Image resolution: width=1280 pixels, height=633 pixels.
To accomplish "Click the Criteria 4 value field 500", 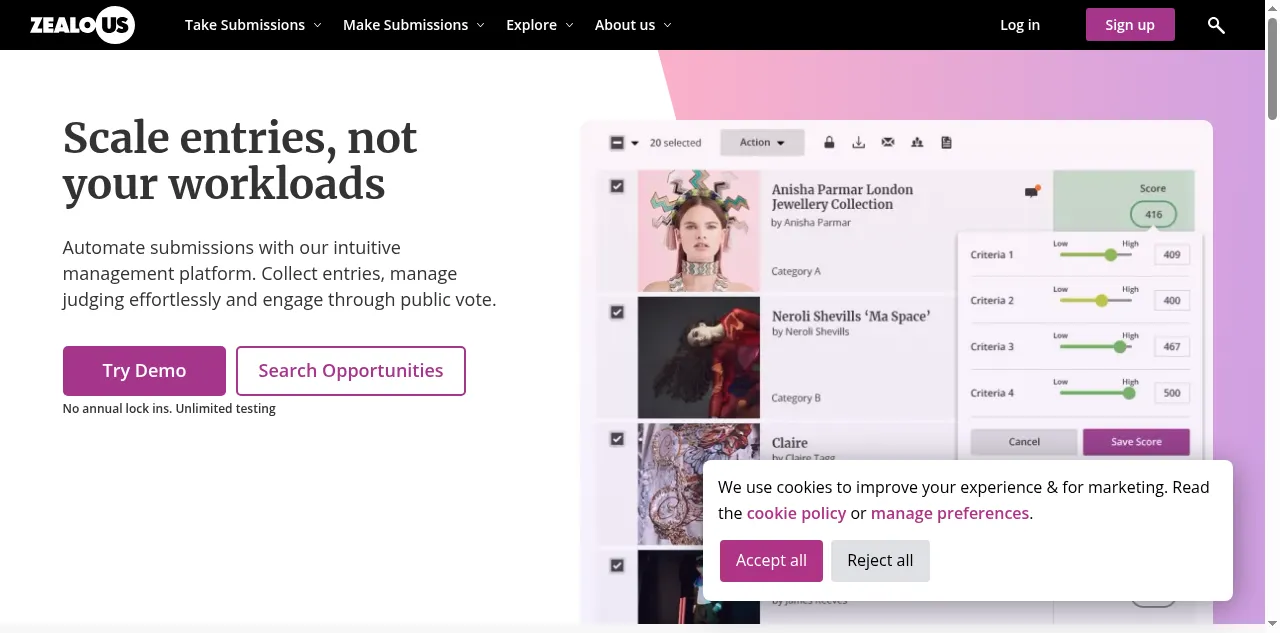I will [x=1172, y=393].
